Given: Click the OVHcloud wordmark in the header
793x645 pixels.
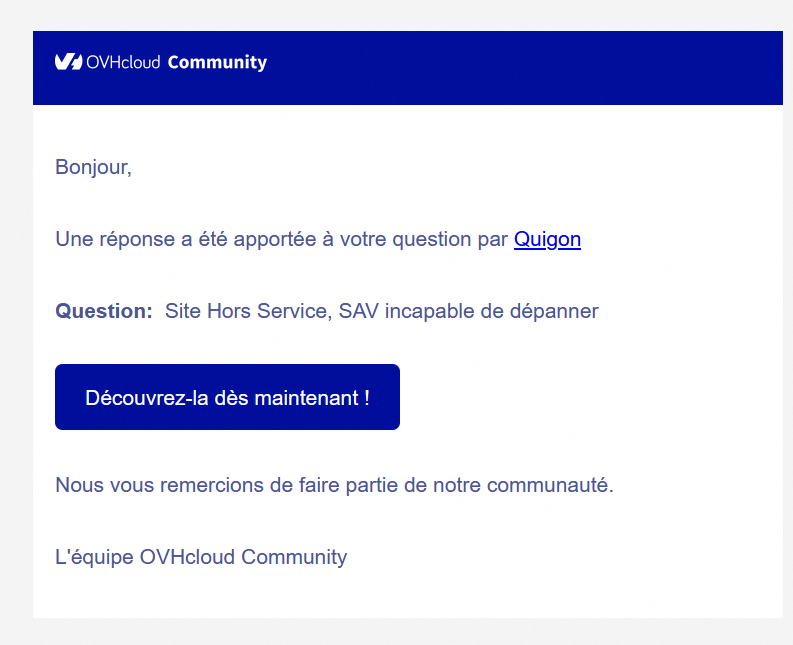Looking at the screenshot, I should click(123, 62).
